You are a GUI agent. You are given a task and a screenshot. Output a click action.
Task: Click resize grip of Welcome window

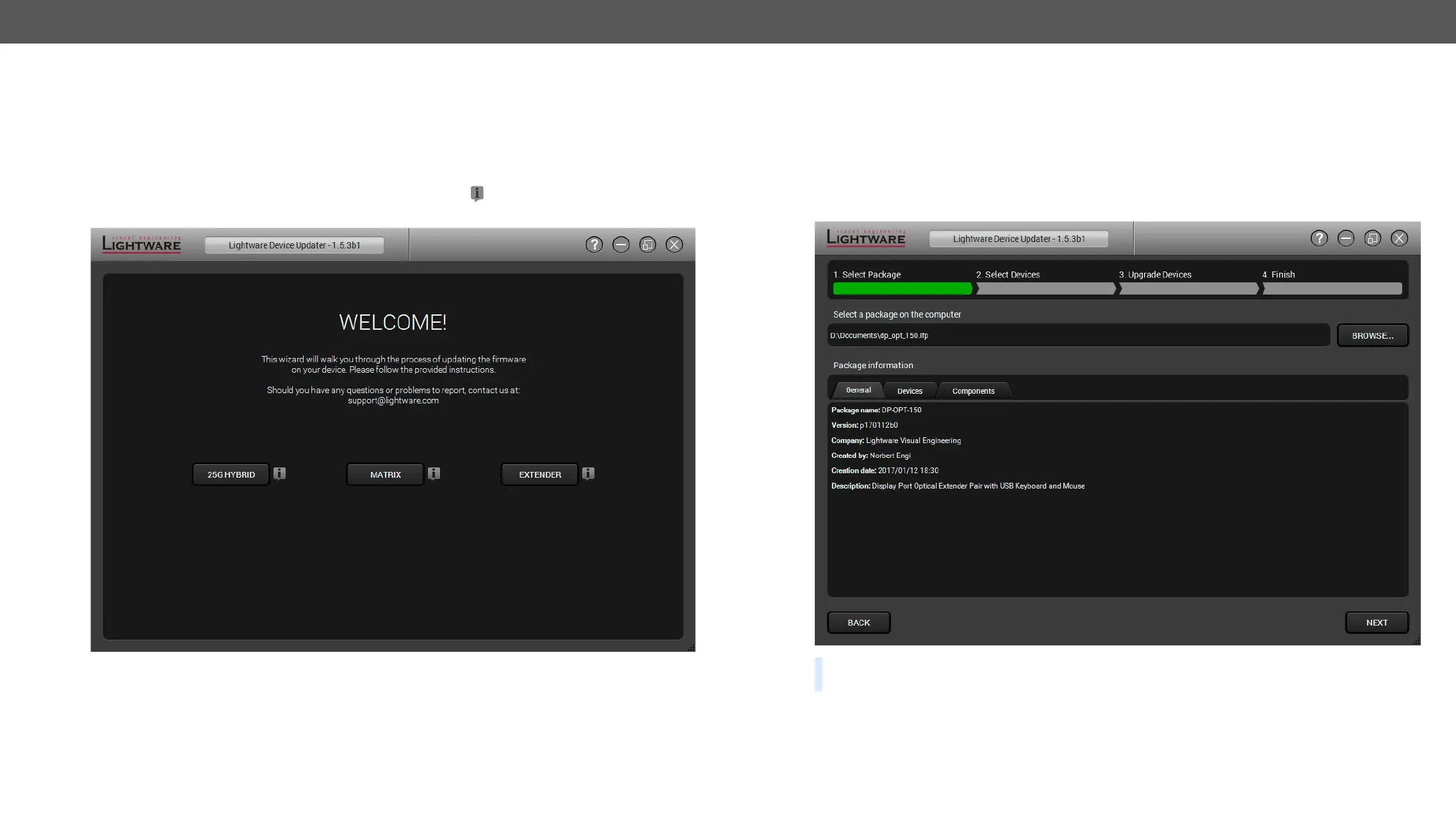[x=691, y=647]
